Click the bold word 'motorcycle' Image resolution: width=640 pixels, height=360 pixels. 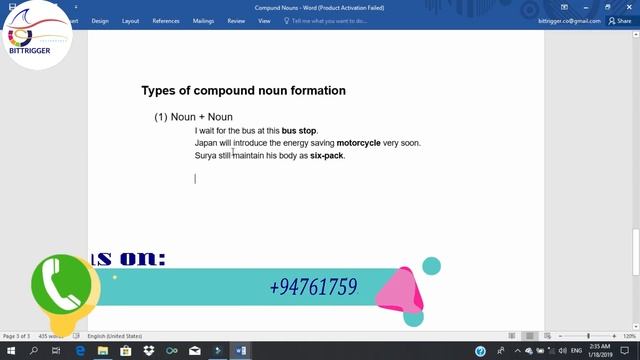pos(358,143)
